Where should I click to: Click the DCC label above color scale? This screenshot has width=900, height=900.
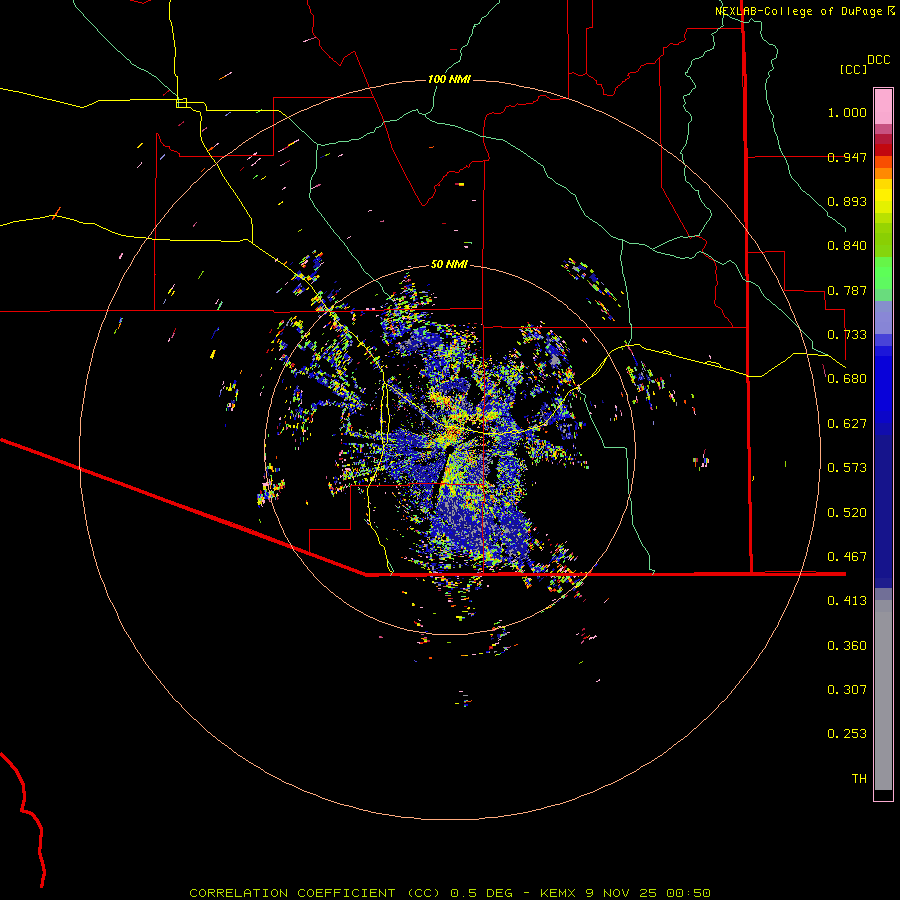(x=878, y=60)
